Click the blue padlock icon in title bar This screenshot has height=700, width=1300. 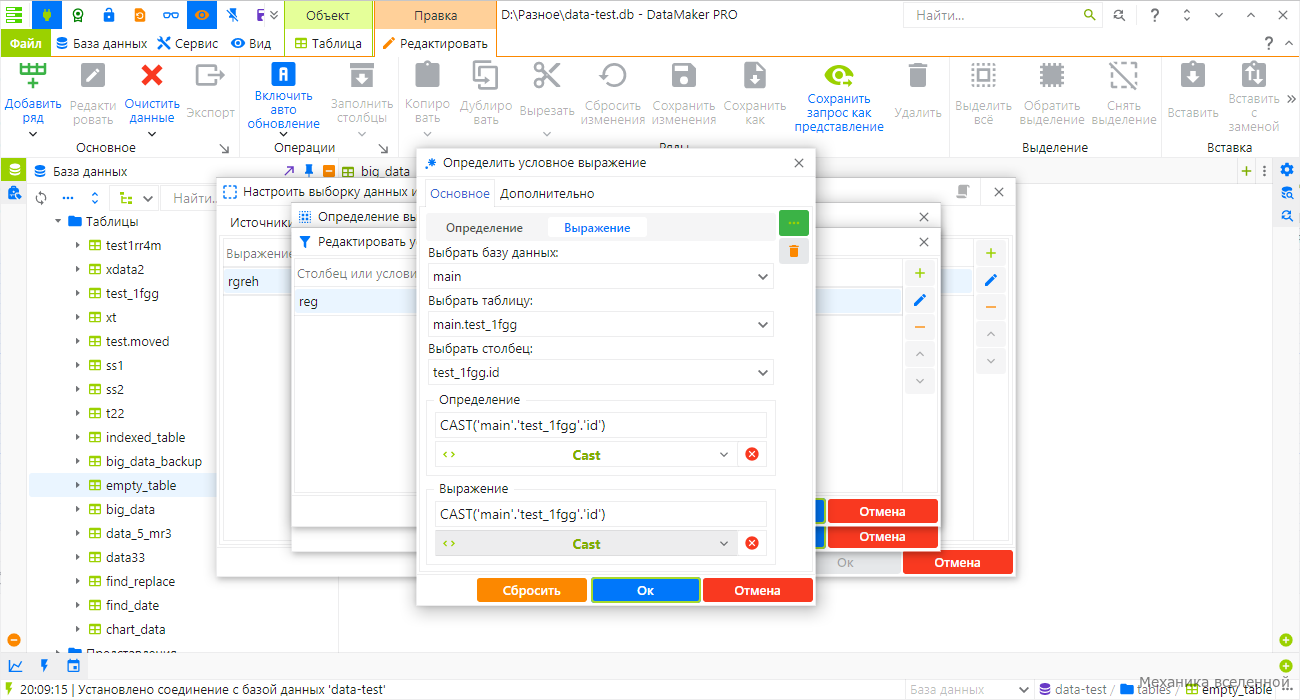pyautogui.click(x=109, y=15)
